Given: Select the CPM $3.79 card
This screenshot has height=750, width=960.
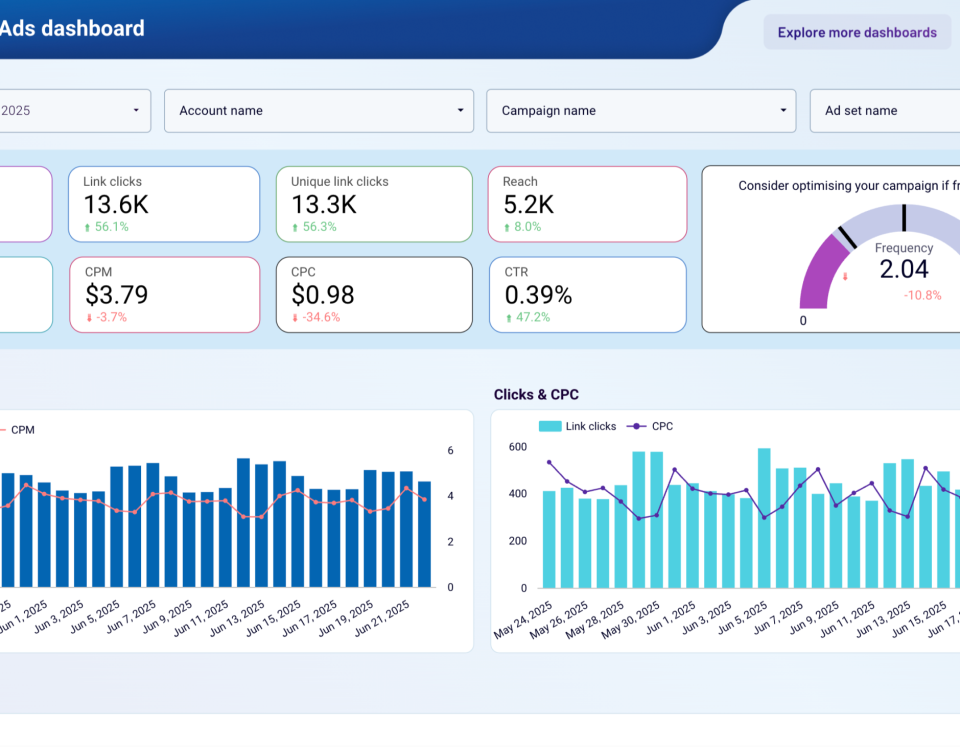Looking at the screenshot, I should pyautogui.click(x=165, y=294).
